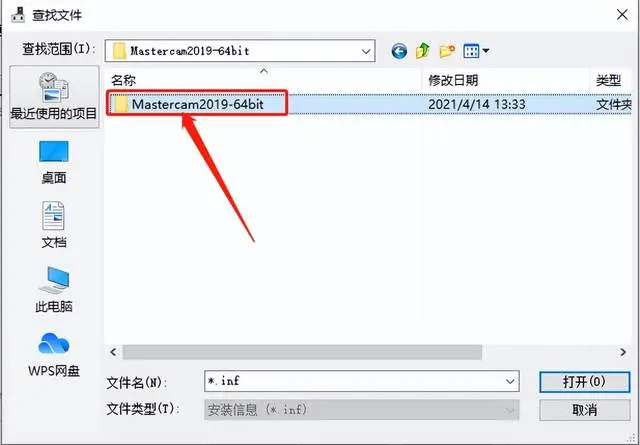Click the 打开 button

pos(584,382)
